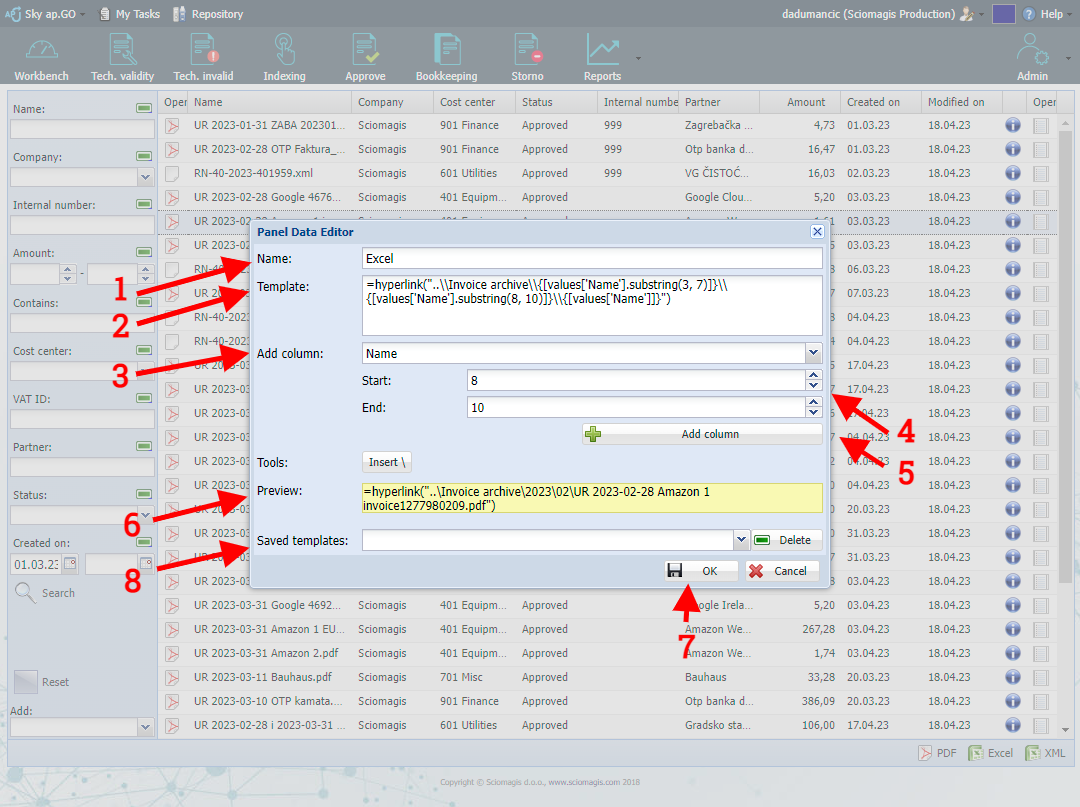Image resolution: width=1080 pixels, height=807 pixels.
Task: Increase the Start value stepper
Action: 813,375
